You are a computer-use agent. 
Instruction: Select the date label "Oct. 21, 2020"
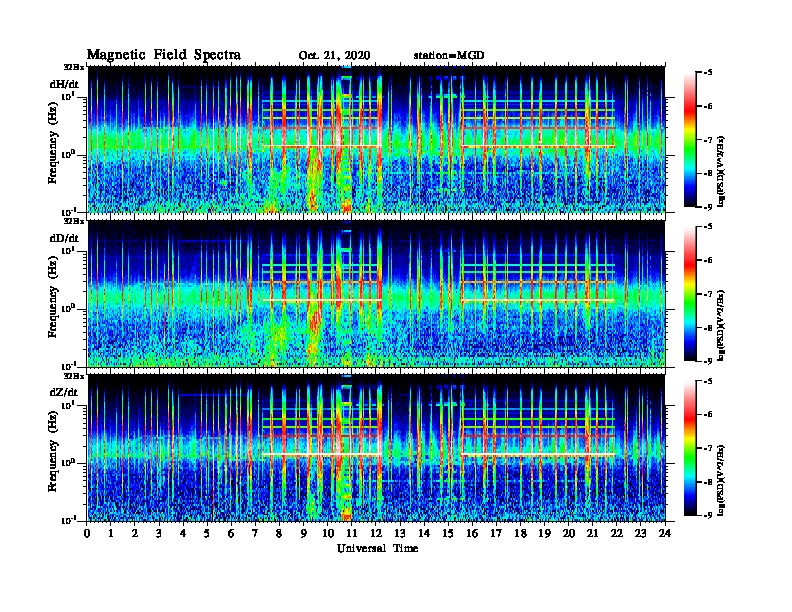(334, 56)
